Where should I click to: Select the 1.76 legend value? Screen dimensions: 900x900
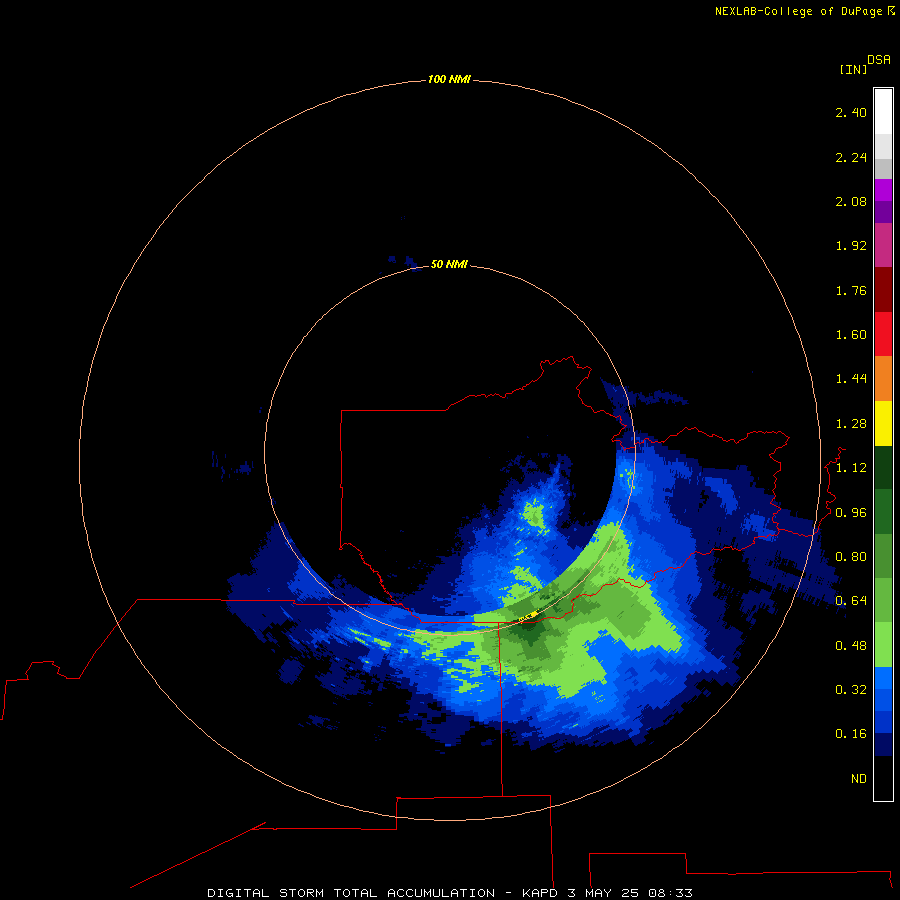click(851, 290)
